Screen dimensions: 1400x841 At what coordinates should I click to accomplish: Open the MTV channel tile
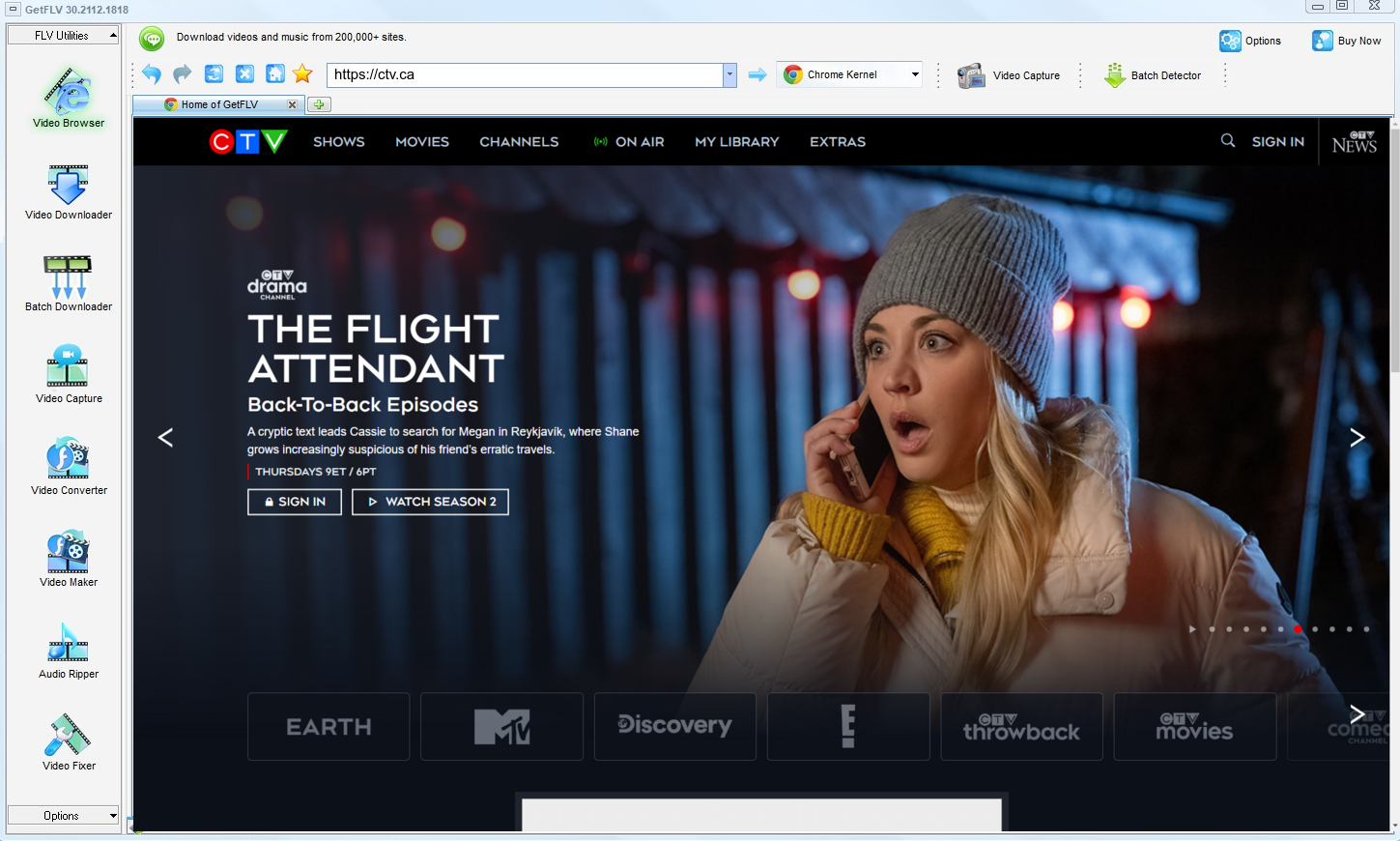[501, 727]
